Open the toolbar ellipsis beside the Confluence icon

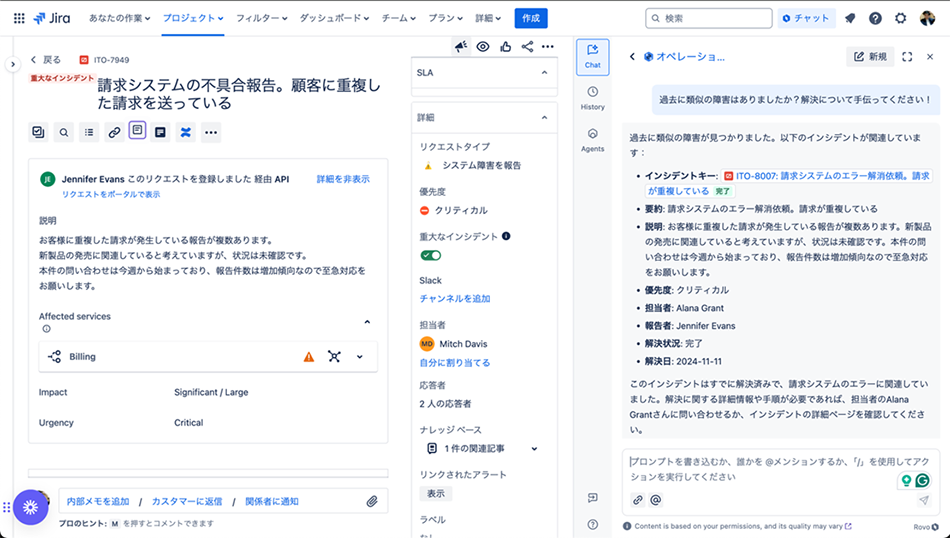click(x=211, y=132)
